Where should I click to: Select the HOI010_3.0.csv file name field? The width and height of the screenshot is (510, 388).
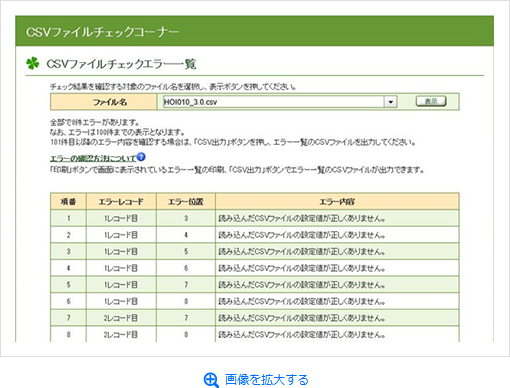pyautogui.click(x=280, y=102)
